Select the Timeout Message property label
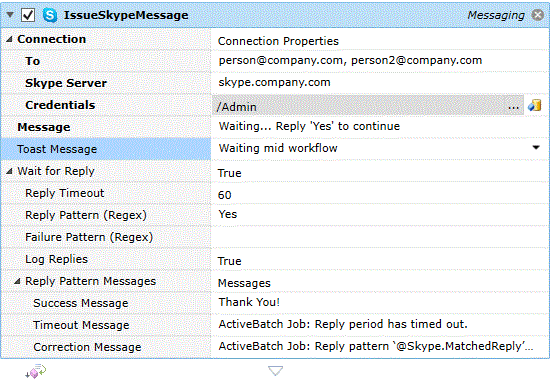Viewport: 553px width, 388px height. tap(81, 325)
